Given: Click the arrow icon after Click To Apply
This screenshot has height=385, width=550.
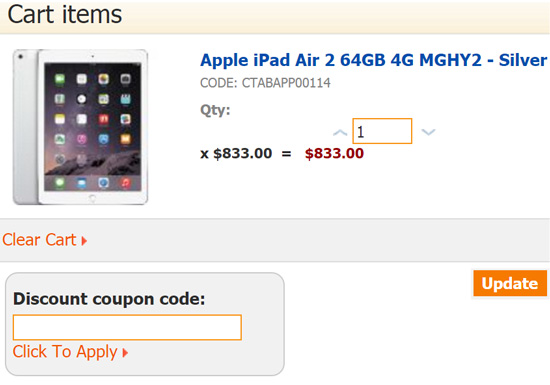Looking at the screenshot, I should [125, 352].
